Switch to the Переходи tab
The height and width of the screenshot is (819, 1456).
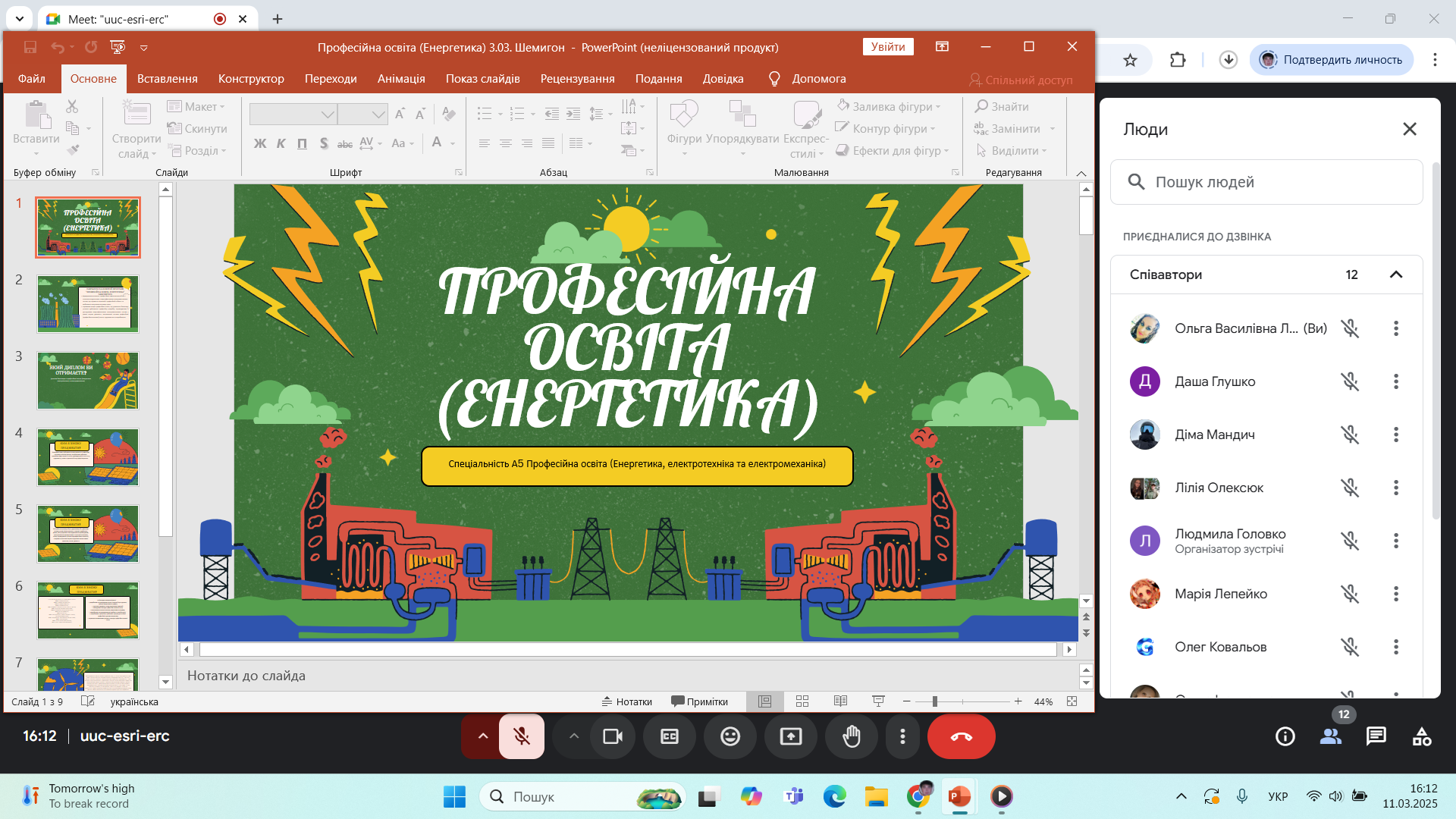331,79
